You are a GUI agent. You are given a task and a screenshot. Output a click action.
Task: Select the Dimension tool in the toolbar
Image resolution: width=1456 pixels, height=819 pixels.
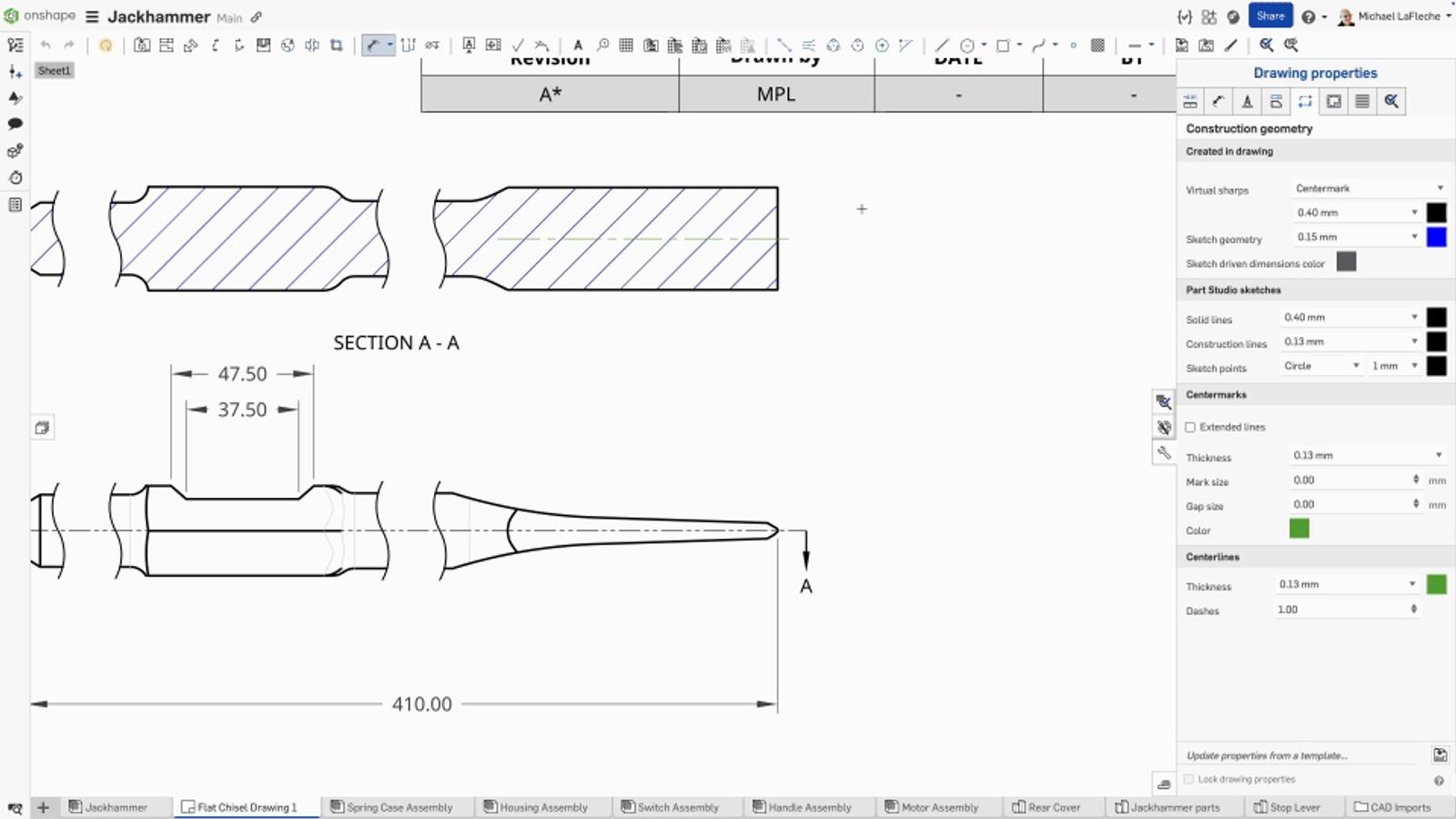click(372, 45)
